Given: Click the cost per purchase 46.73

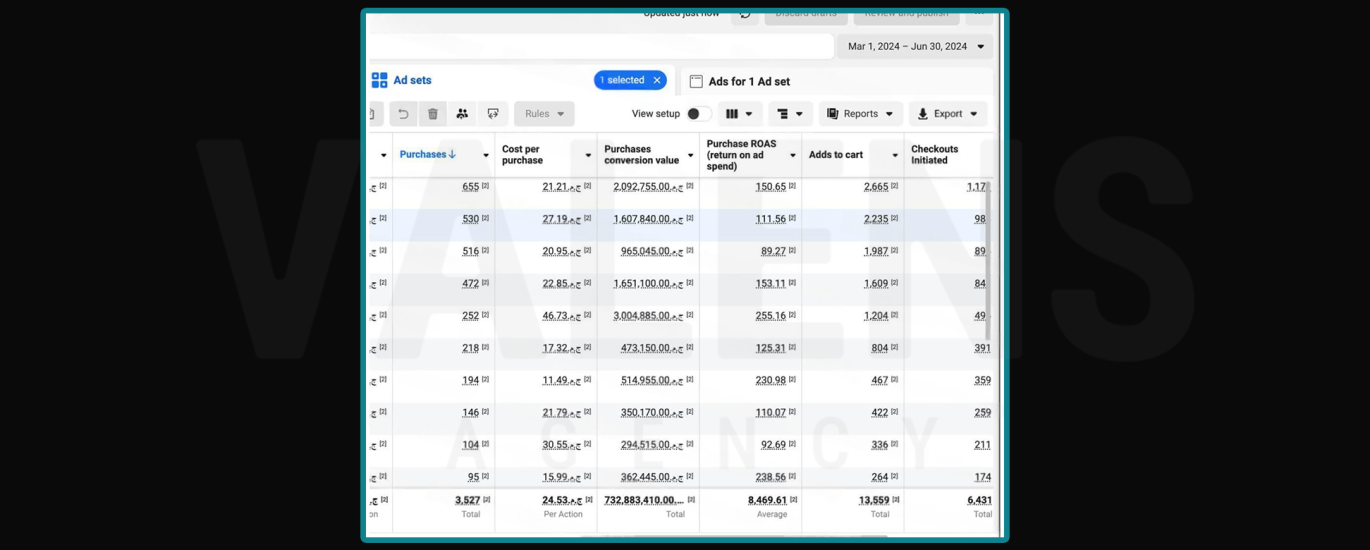Looking at the screenshot, I should (x=562, y=315).
